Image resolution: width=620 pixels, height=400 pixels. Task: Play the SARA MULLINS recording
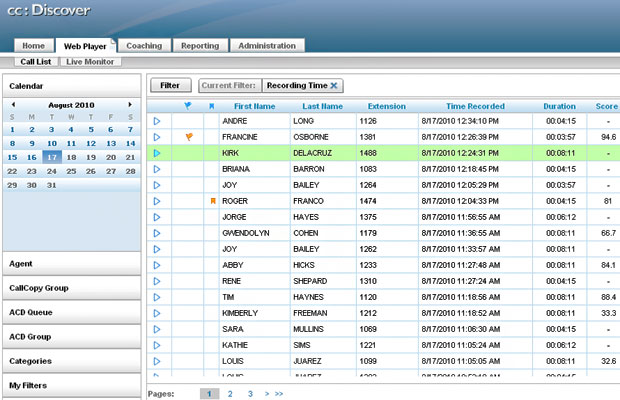(157, 329)
